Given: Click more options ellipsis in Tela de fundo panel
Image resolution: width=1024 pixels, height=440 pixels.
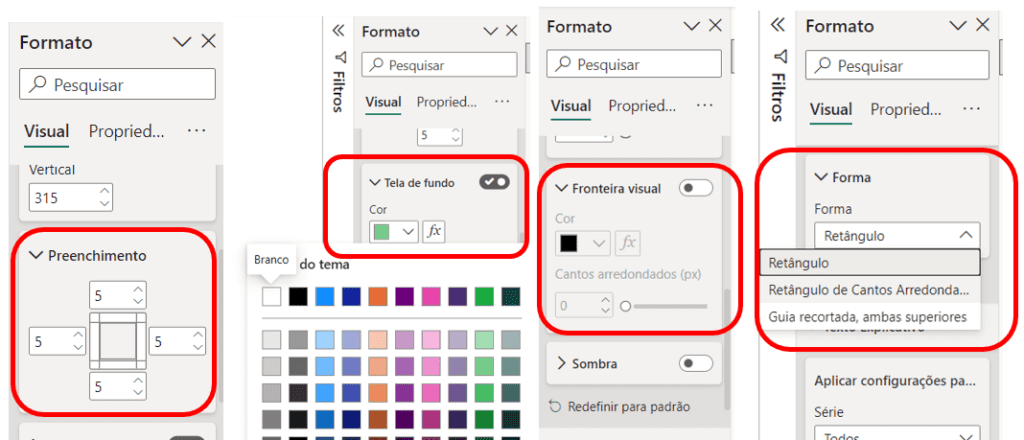Looking at the screenshot, I should click(502, 102).
